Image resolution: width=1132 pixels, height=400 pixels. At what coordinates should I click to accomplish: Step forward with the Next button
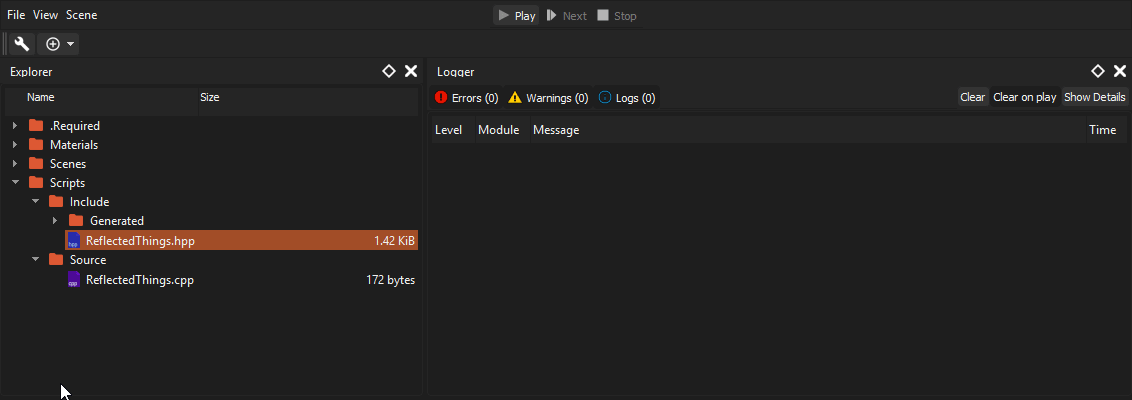coord(567,15)
